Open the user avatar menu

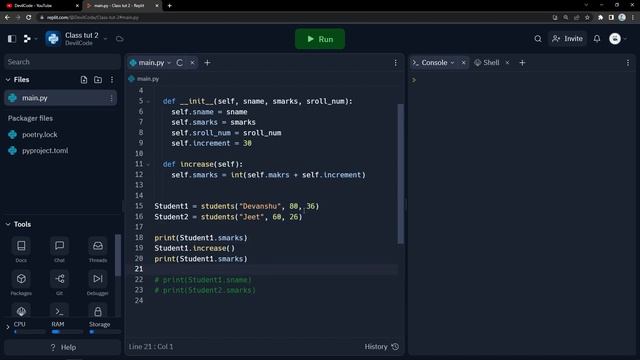(x=615, y=39)
